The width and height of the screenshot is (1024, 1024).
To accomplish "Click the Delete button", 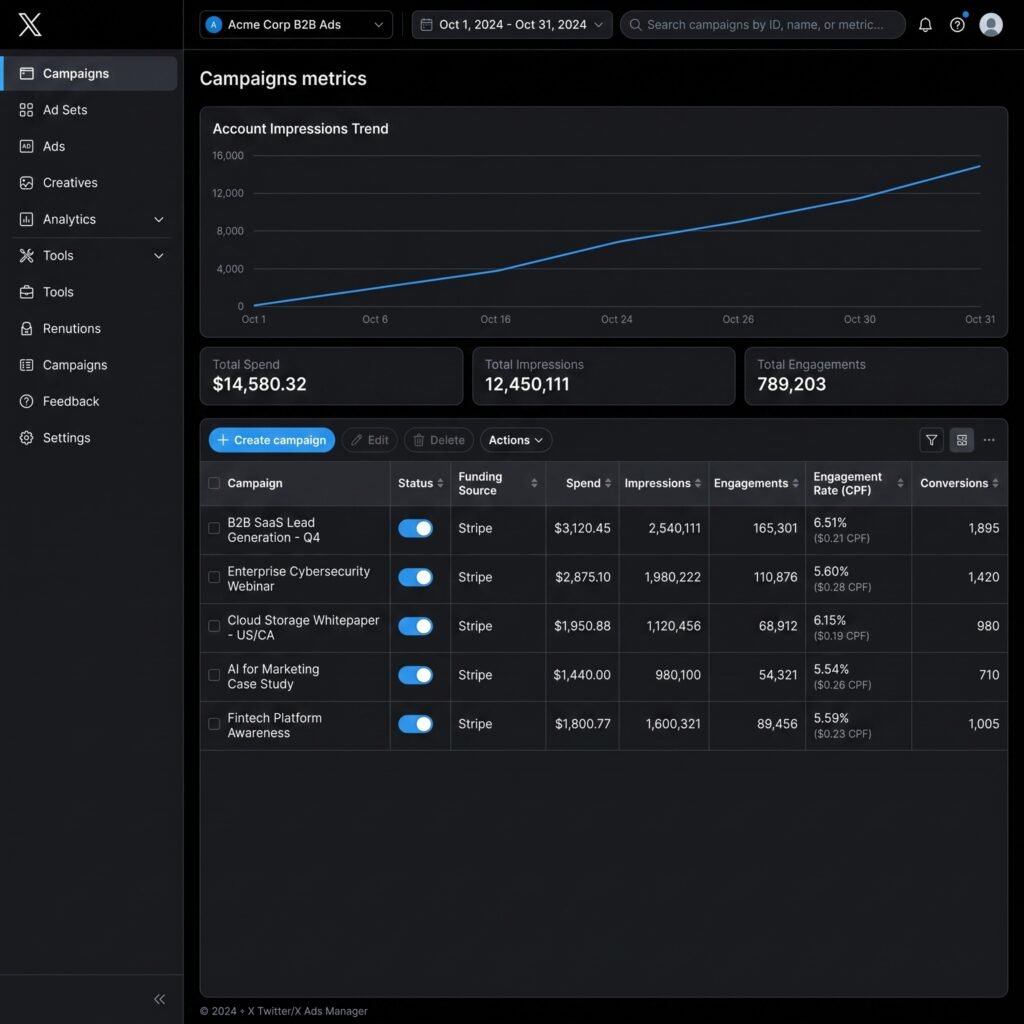I will 439,440.
